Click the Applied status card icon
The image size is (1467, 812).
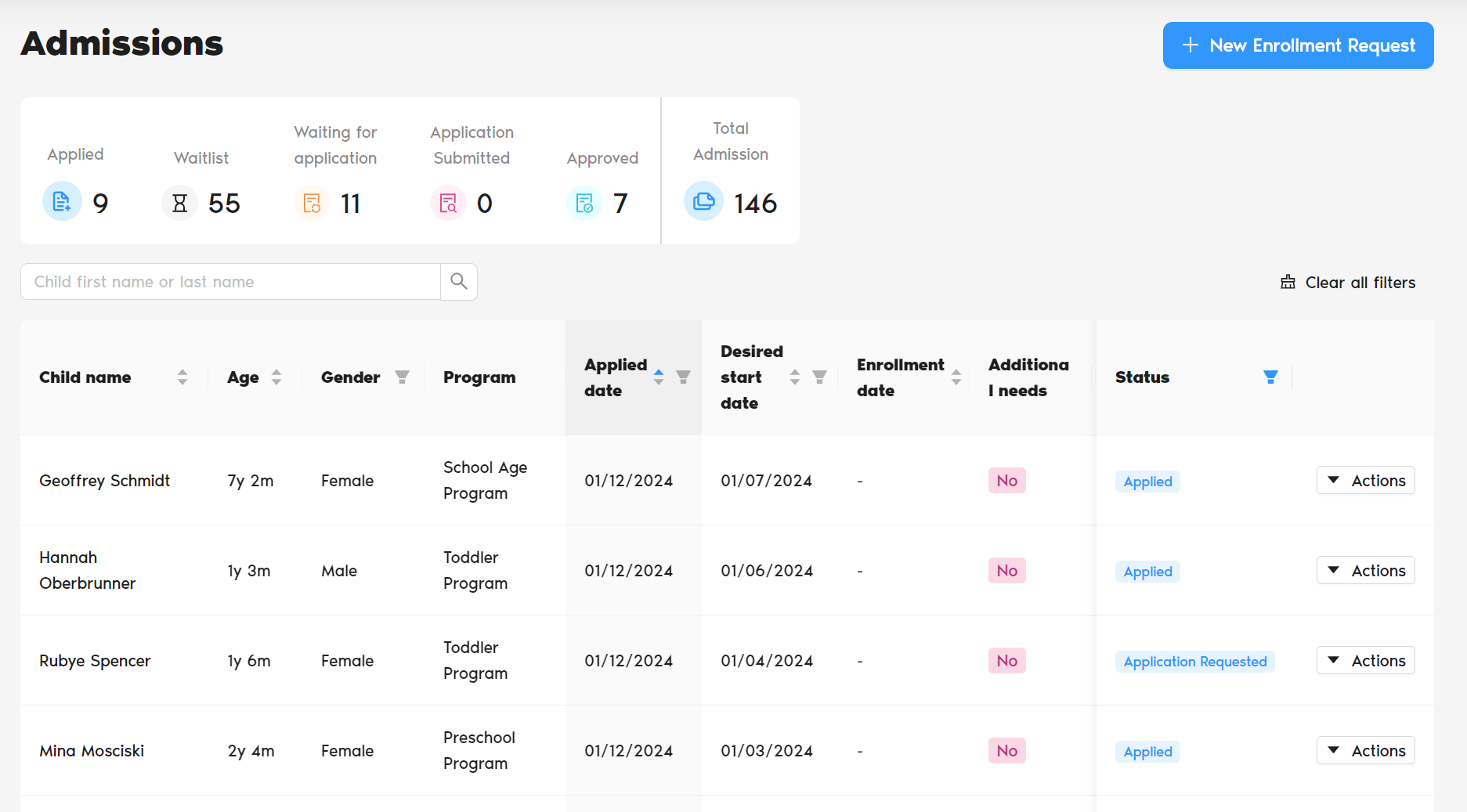click(61, 201)
